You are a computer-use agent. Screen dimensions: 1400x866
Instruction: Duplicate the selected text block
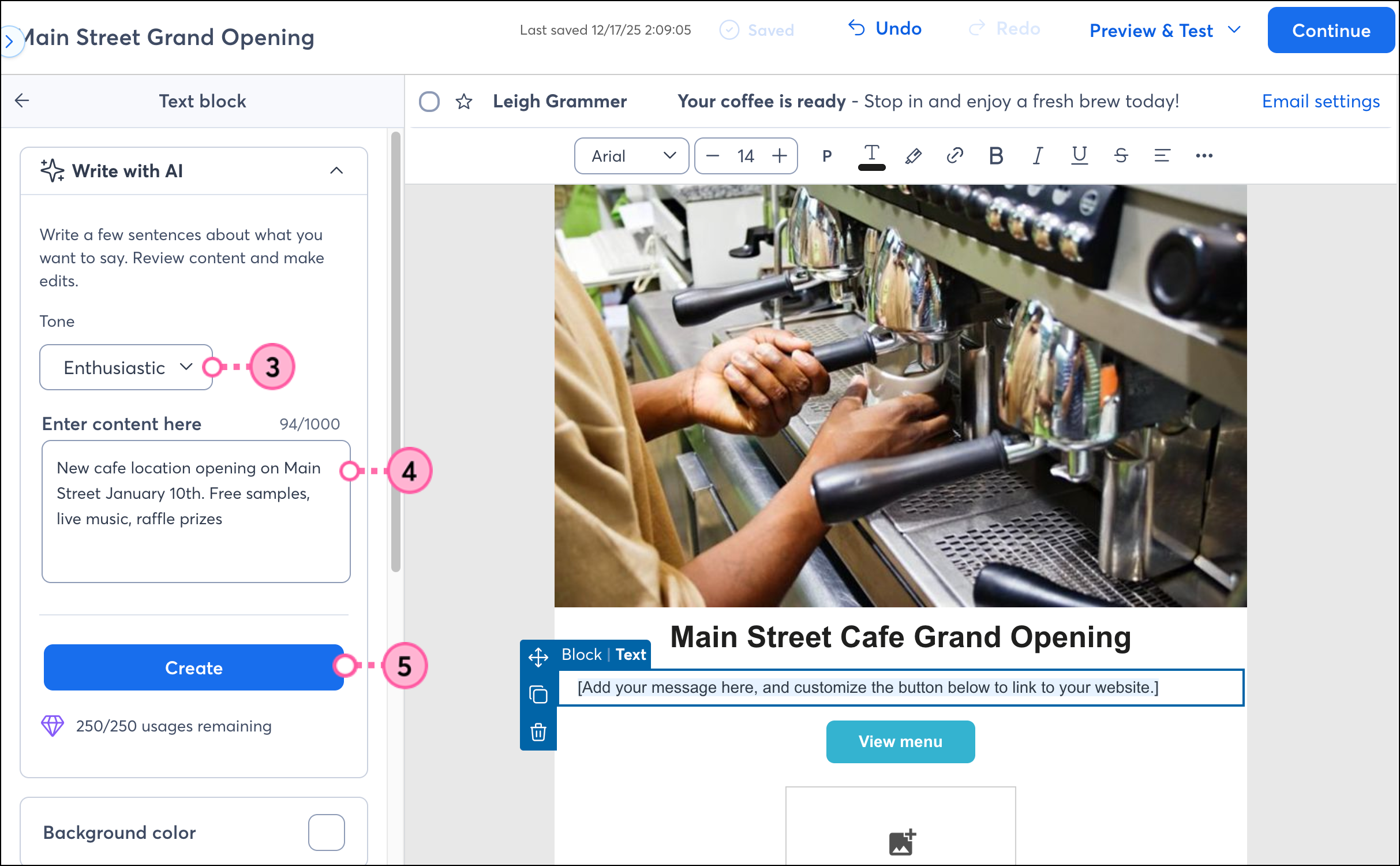tap(538, 694)
